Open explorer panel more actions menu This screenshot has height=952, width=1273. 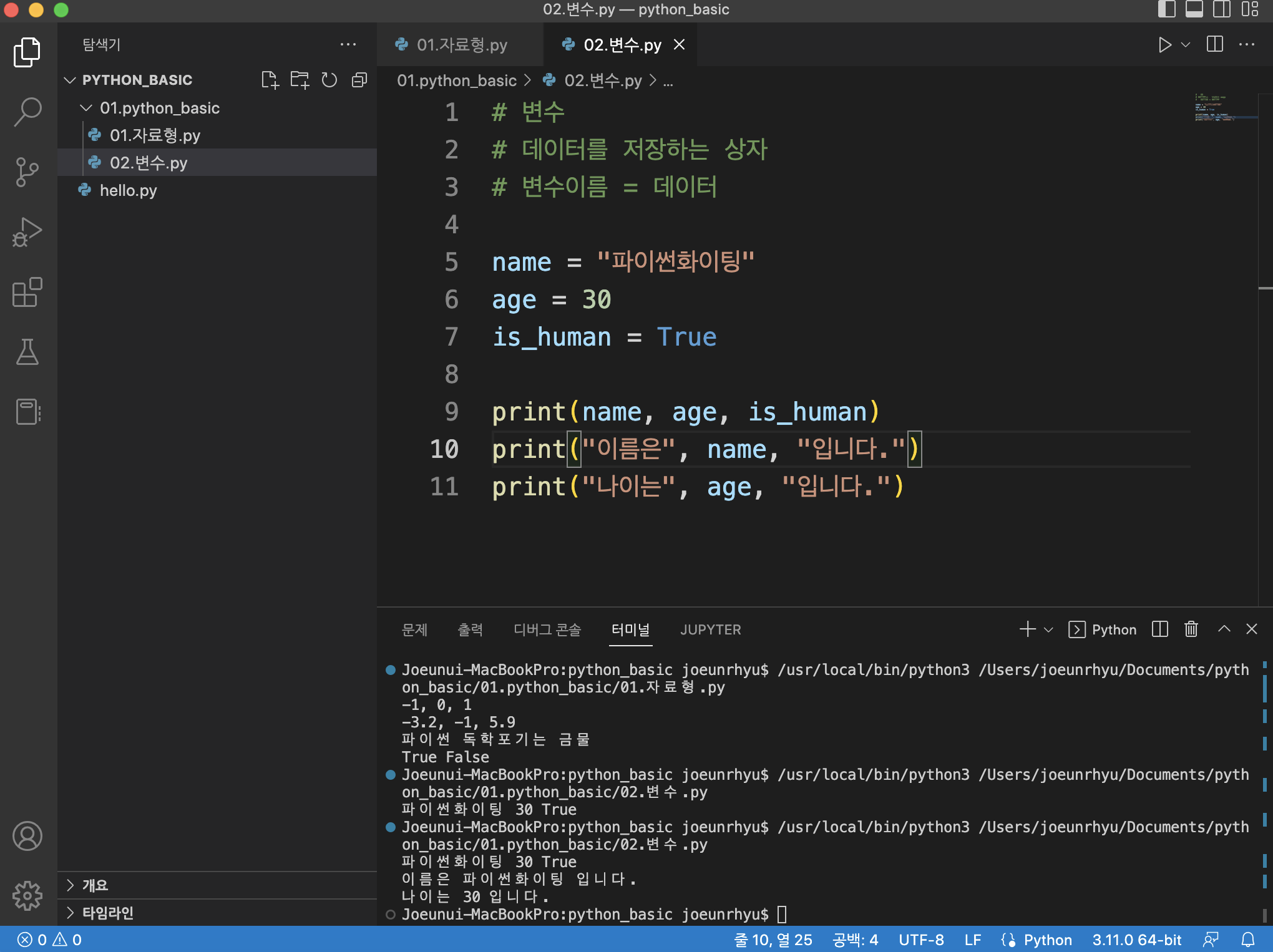pyautogui.click(x=348, y=44)
